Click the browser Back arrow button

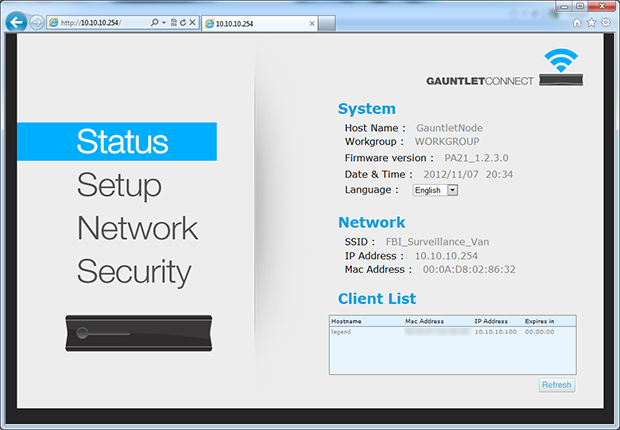(15, 22)
